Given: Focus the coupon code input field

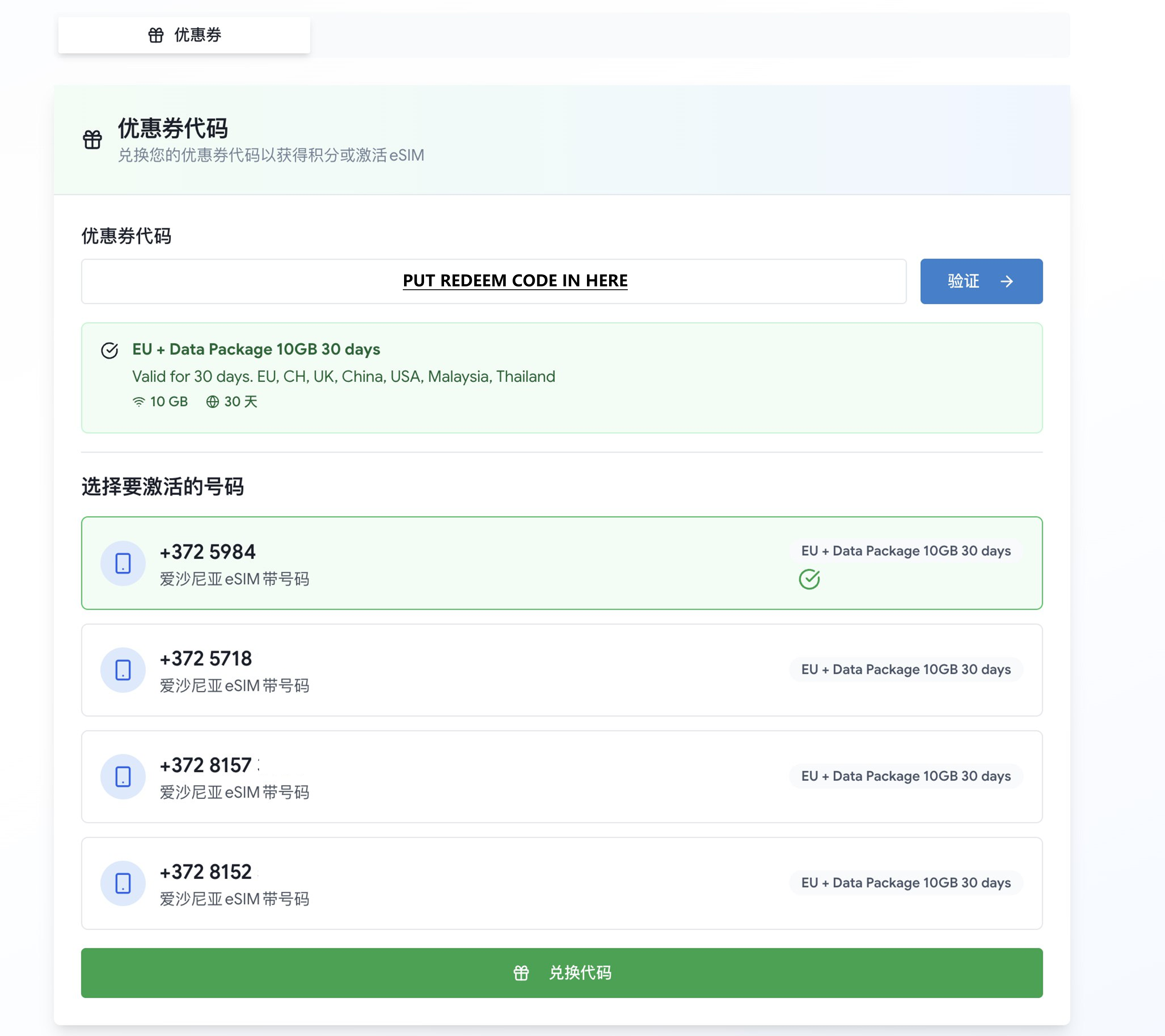Looking at the screenshot, I should point(493,281).
